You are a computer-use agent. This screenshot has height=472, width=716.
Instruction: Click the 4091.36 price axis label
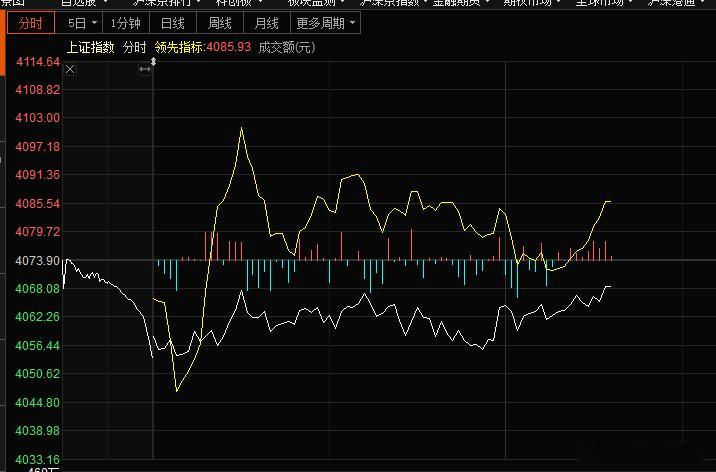(38, 175)
